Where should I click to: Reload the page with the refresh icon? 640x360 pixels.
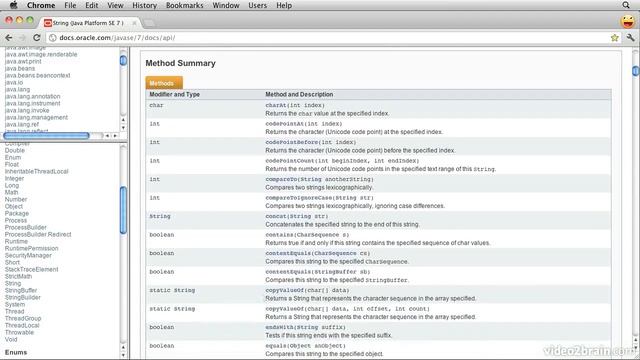[x=37, y=38]
